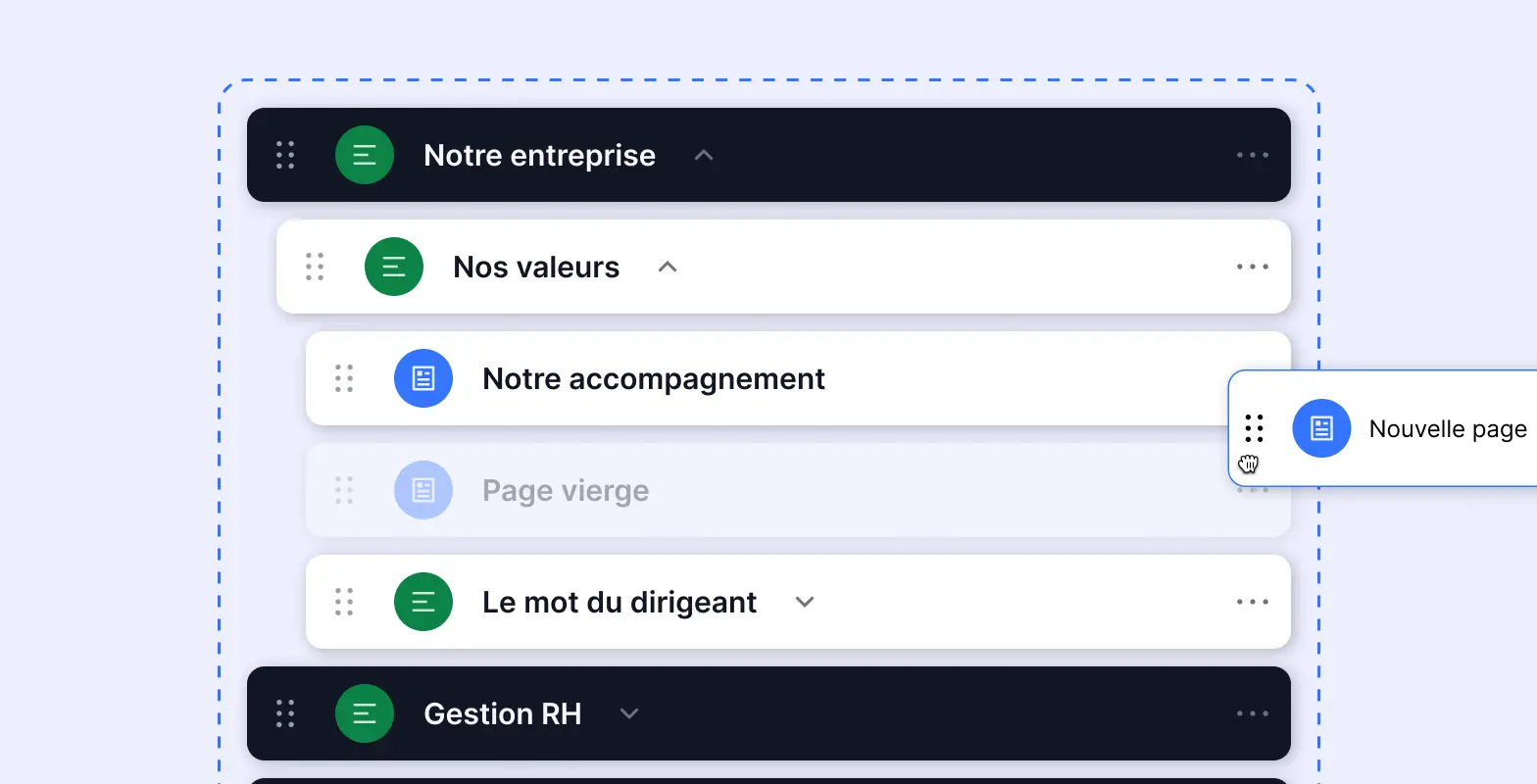The height and width of the screenshot is (784, 1537).
Task: Click the blue page icon on Notre accompagnement
Action: click(422, 378)
